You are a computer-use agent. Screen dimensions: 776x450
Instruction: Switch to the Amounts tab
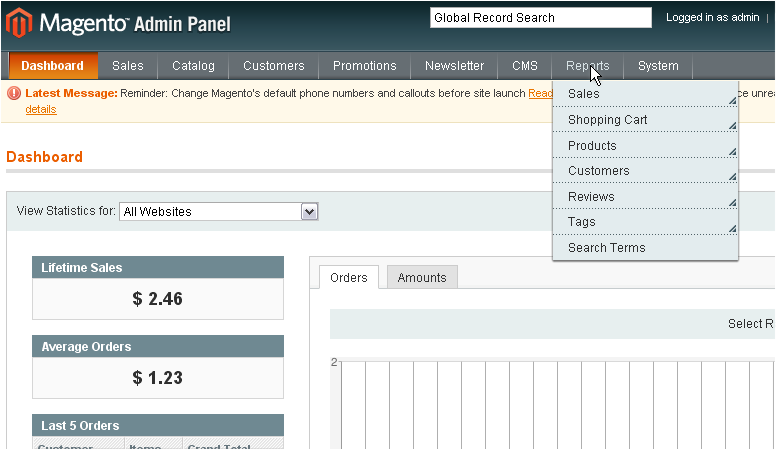coord(422,278)
